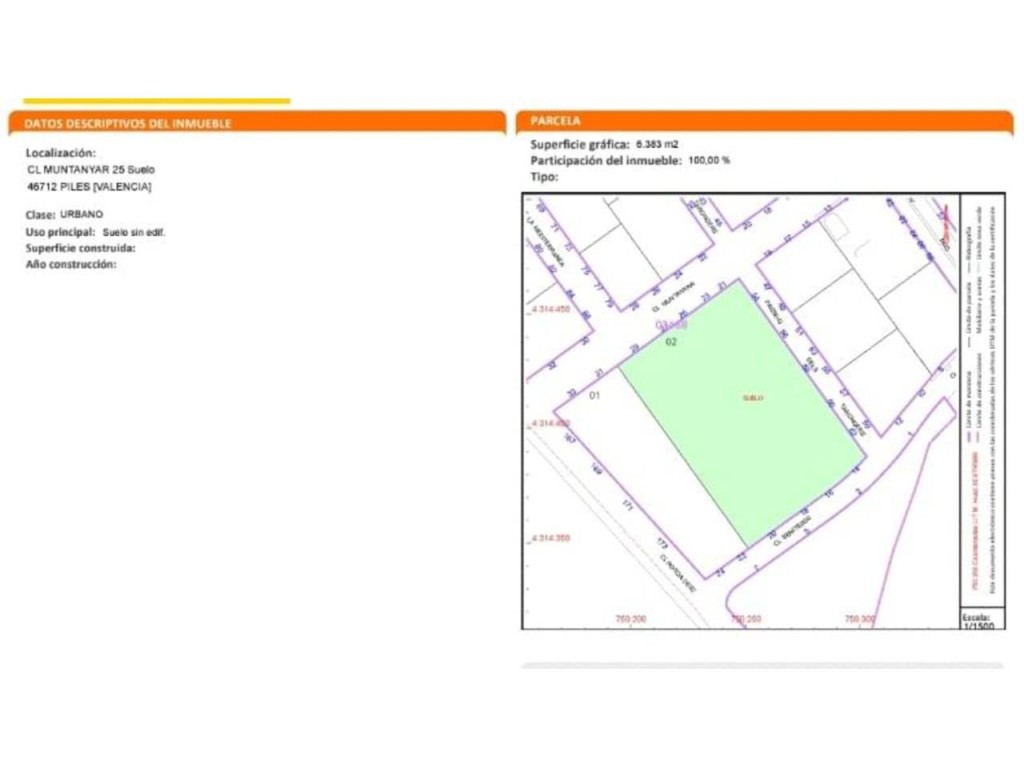Click the Superficie construida label
Viewport: 1024px width, 768px height.
click(80, 248)
